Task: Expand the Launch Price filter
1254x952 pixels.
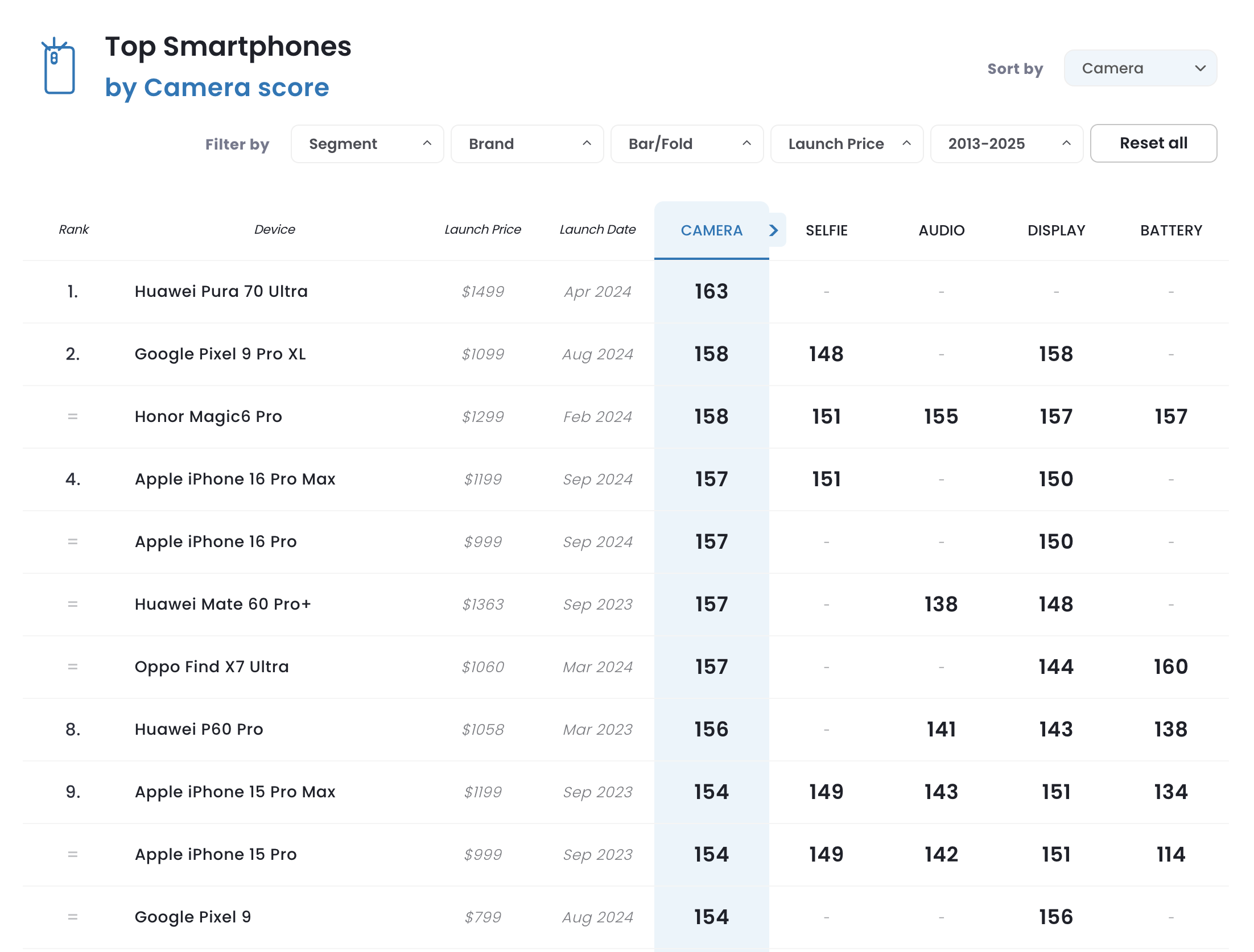Action: (x=847, y=144)
